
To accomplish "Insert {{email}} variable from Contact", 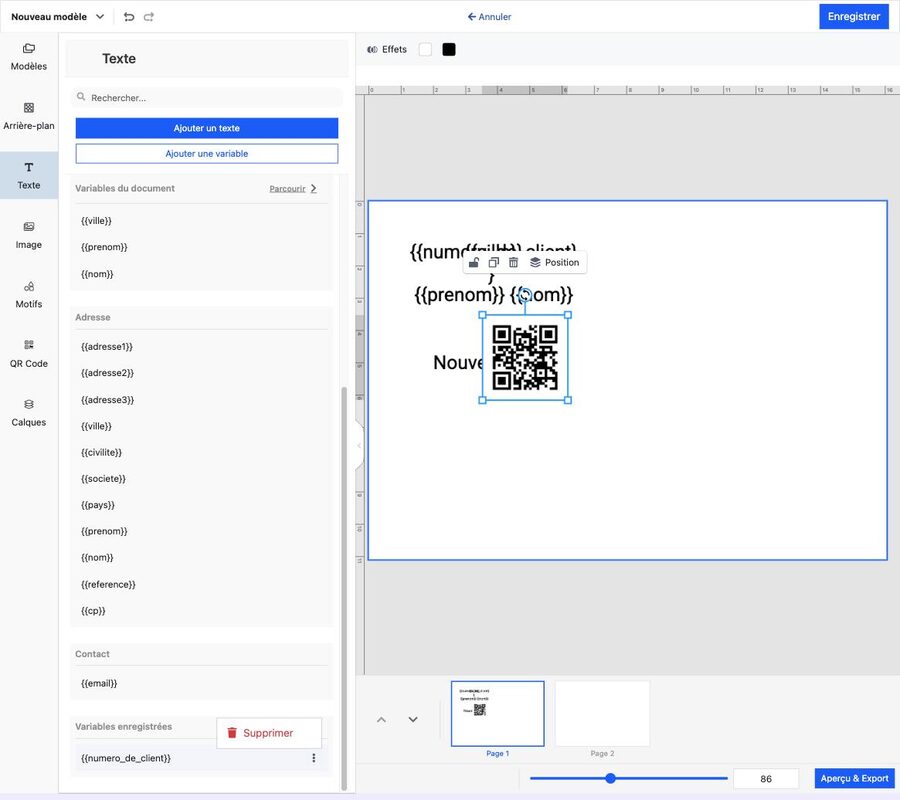I will point(99,684).
